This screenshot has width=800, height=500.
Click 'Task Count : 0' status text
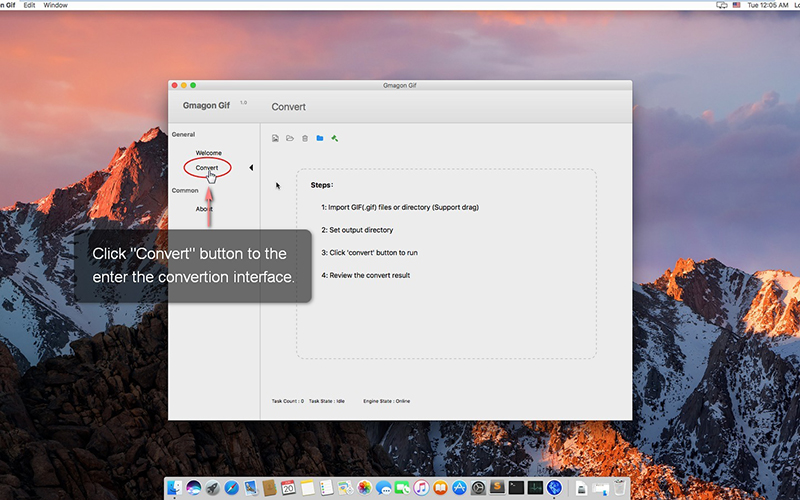click(x=288, y=401)
